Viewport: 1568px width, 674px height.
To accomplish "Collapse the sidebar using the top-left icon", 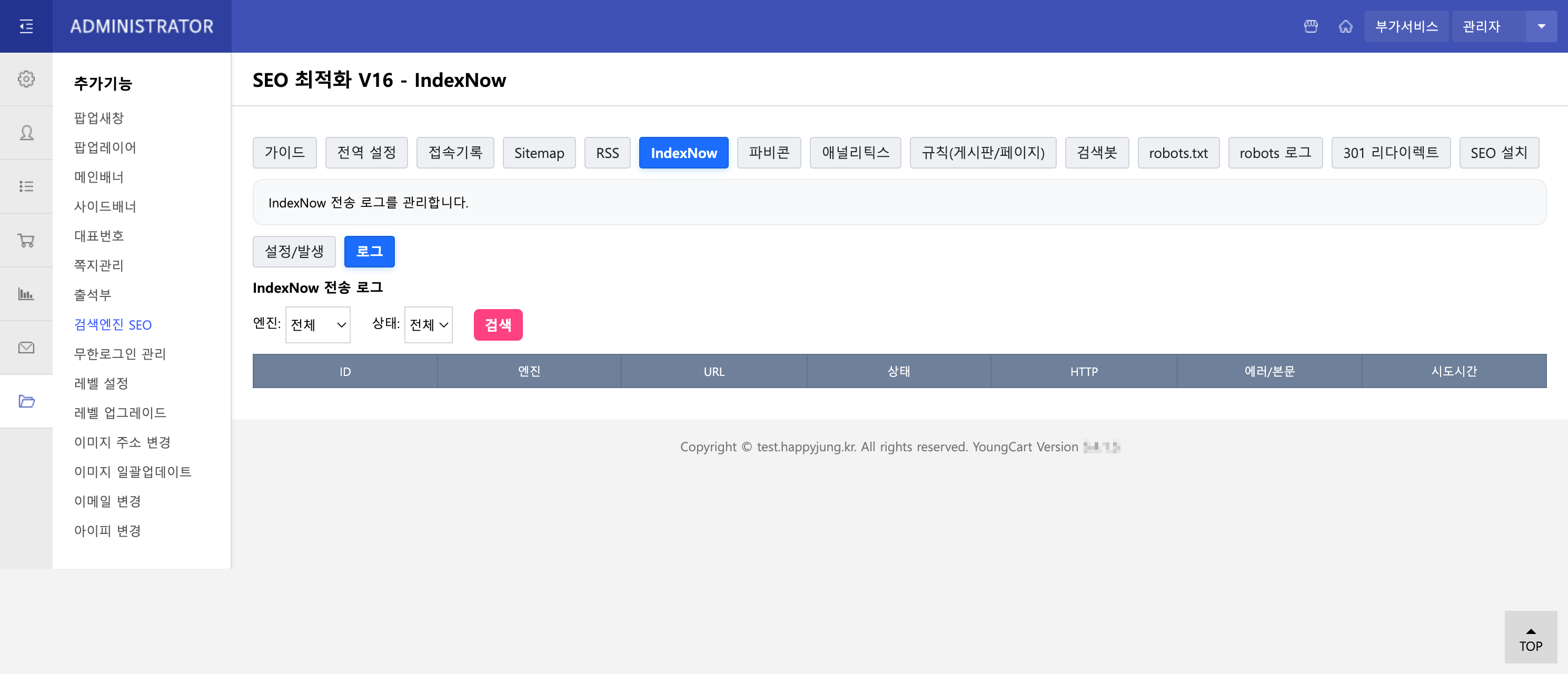I will [26, 26].
